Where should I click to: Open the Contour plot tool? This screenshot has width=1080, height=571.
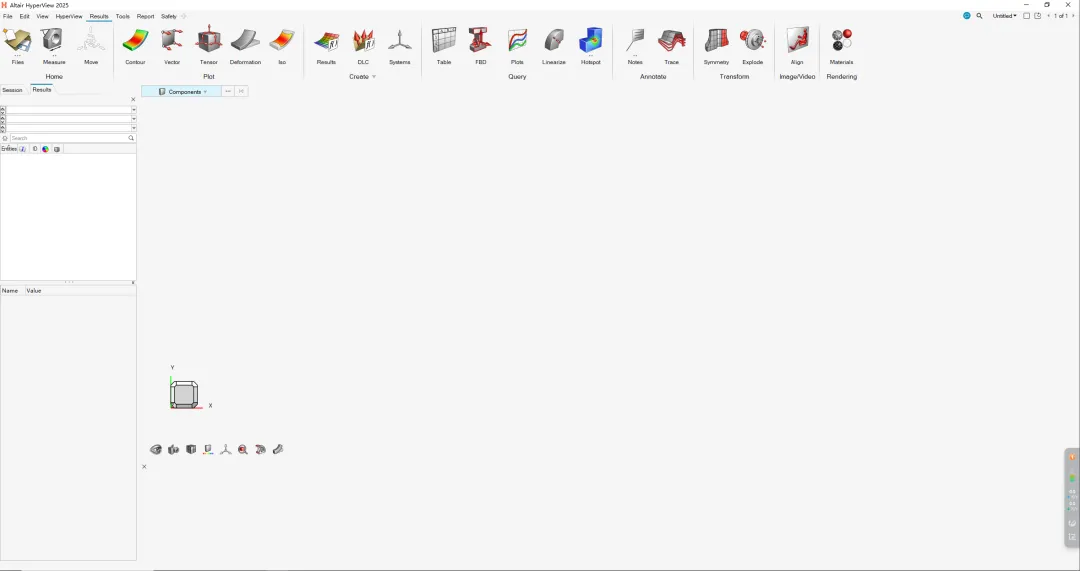click(x=135, y=41)
